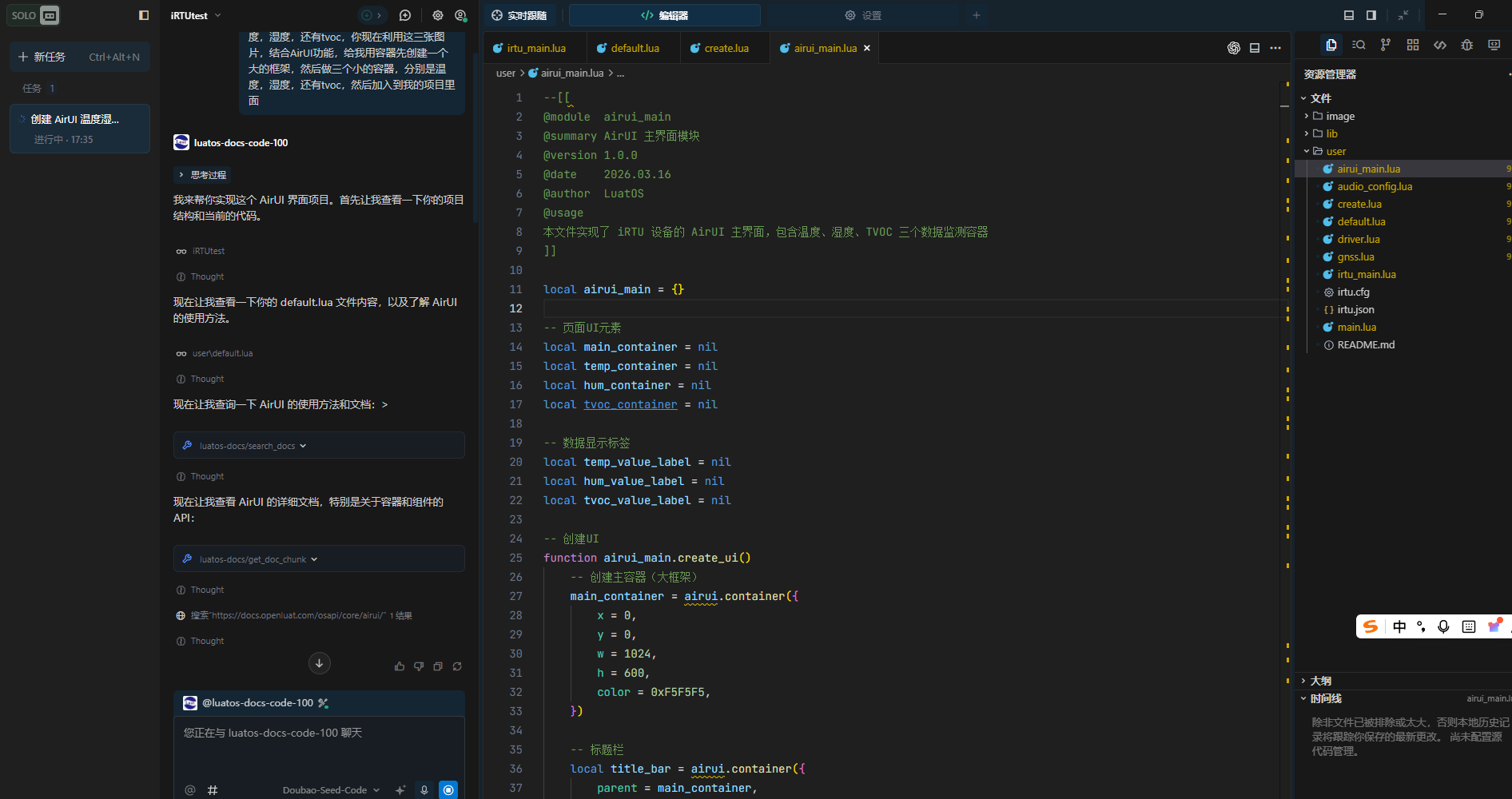
Task: Open the code link panel icon
Action: pyautogui.click(x=1440, y=45)
